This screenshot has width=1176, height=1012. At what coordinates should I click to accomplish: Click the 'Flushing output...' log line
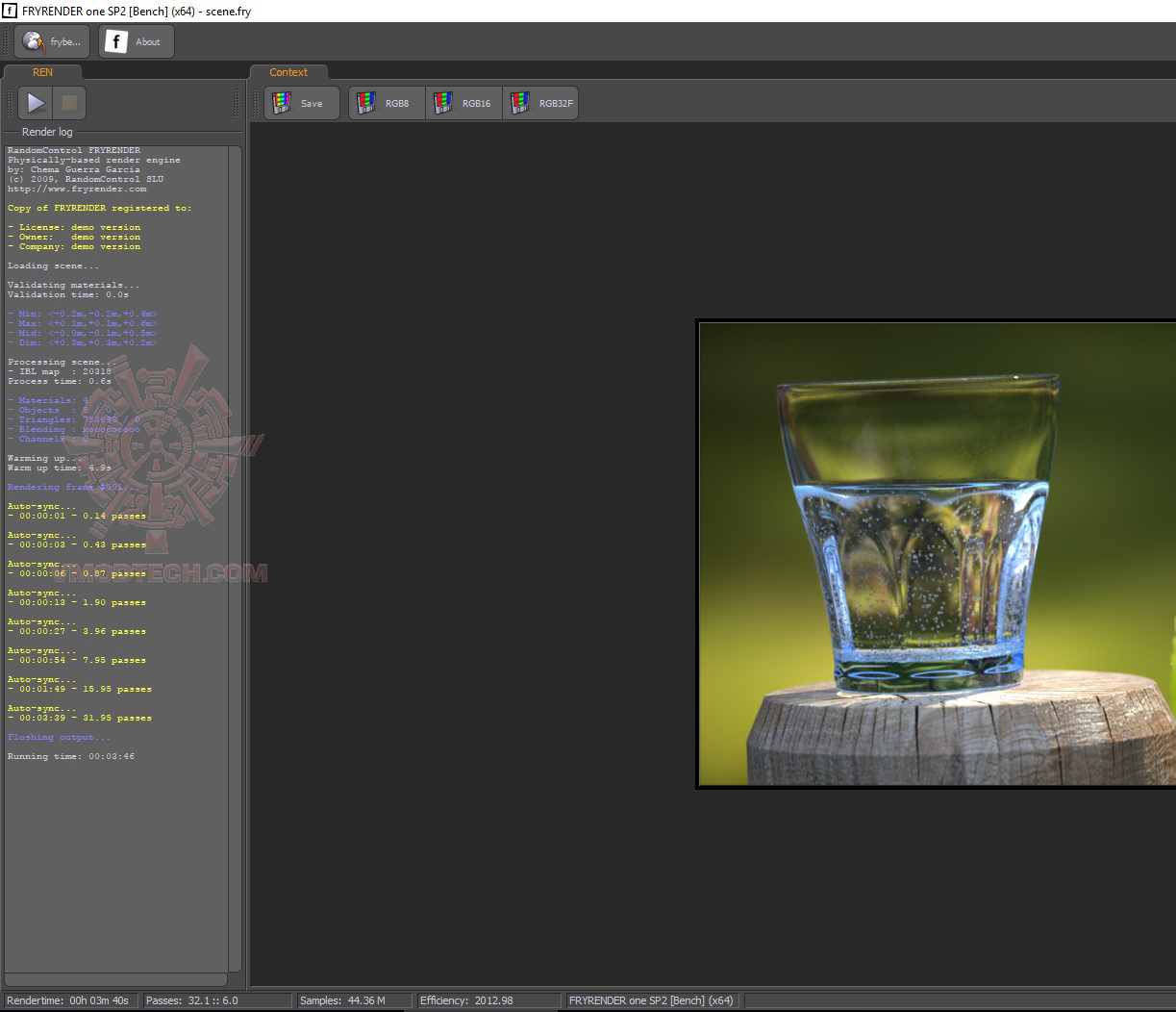59,737
